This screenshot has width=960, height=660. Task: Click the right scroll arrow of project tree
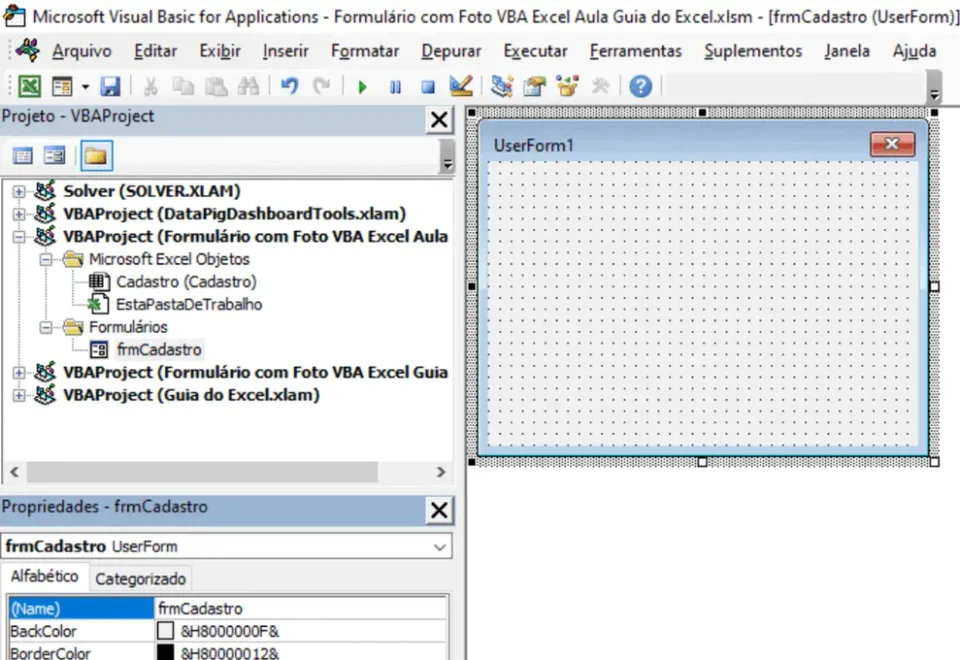(441, 472)
